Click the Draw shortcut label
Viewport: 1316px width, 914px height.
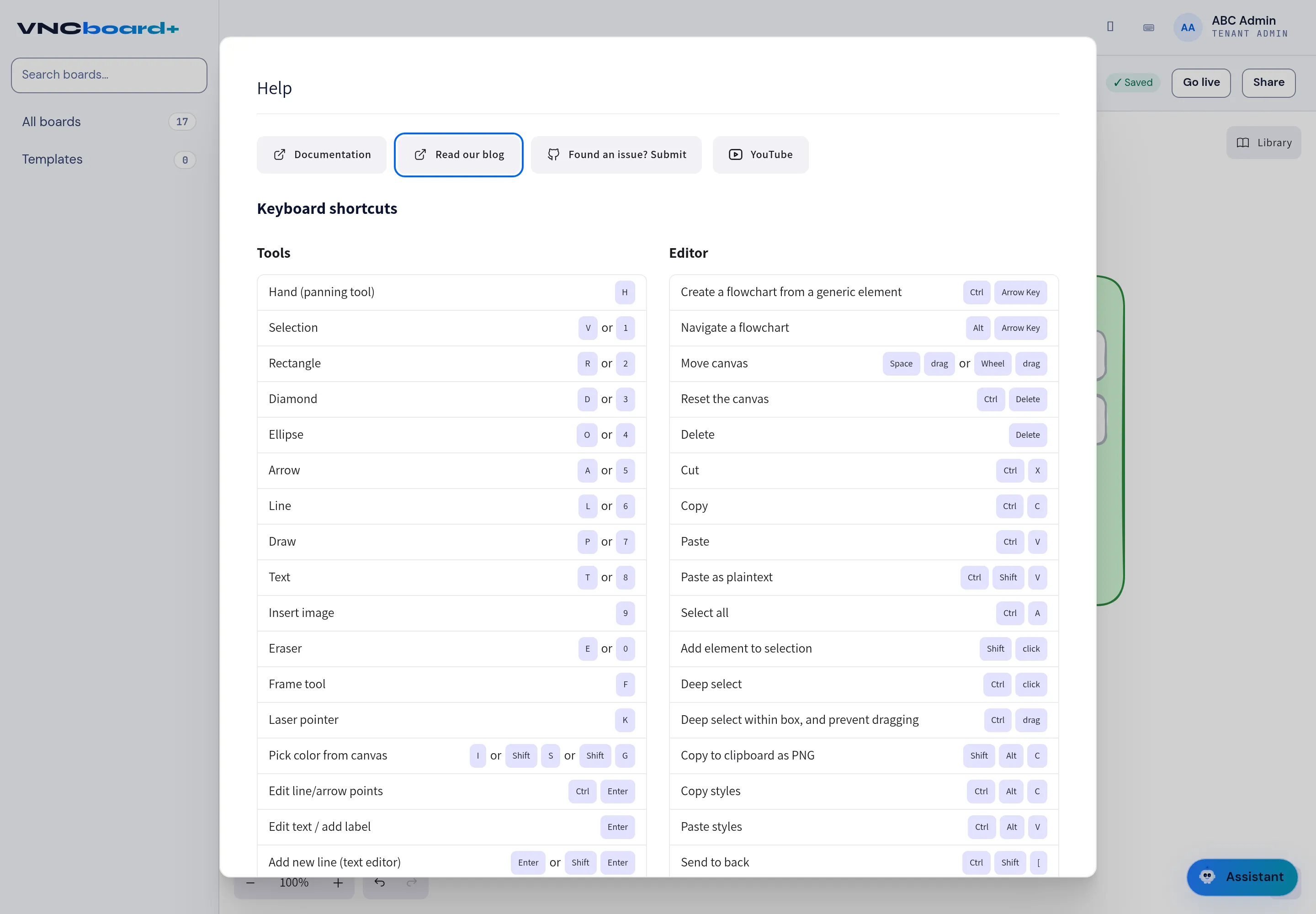282,541
